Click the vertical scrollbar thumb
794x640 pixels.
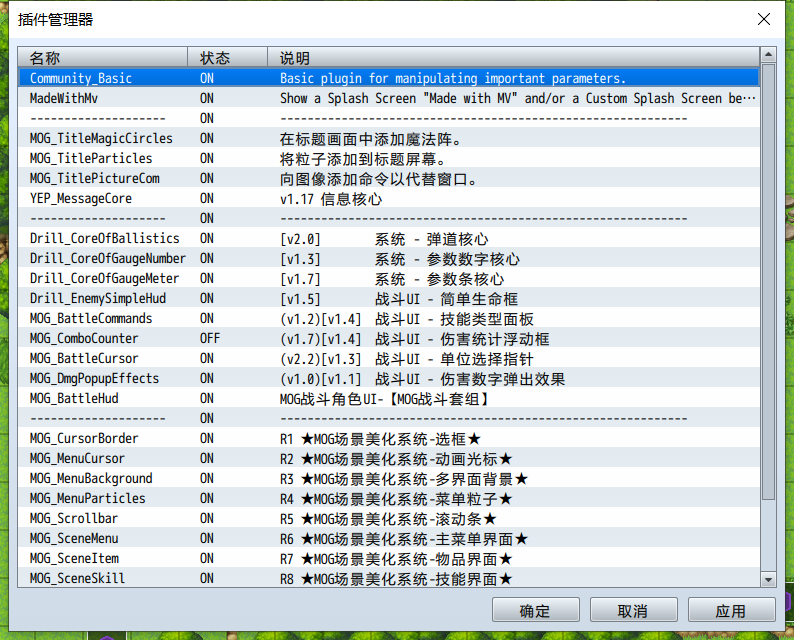point(768,282)
